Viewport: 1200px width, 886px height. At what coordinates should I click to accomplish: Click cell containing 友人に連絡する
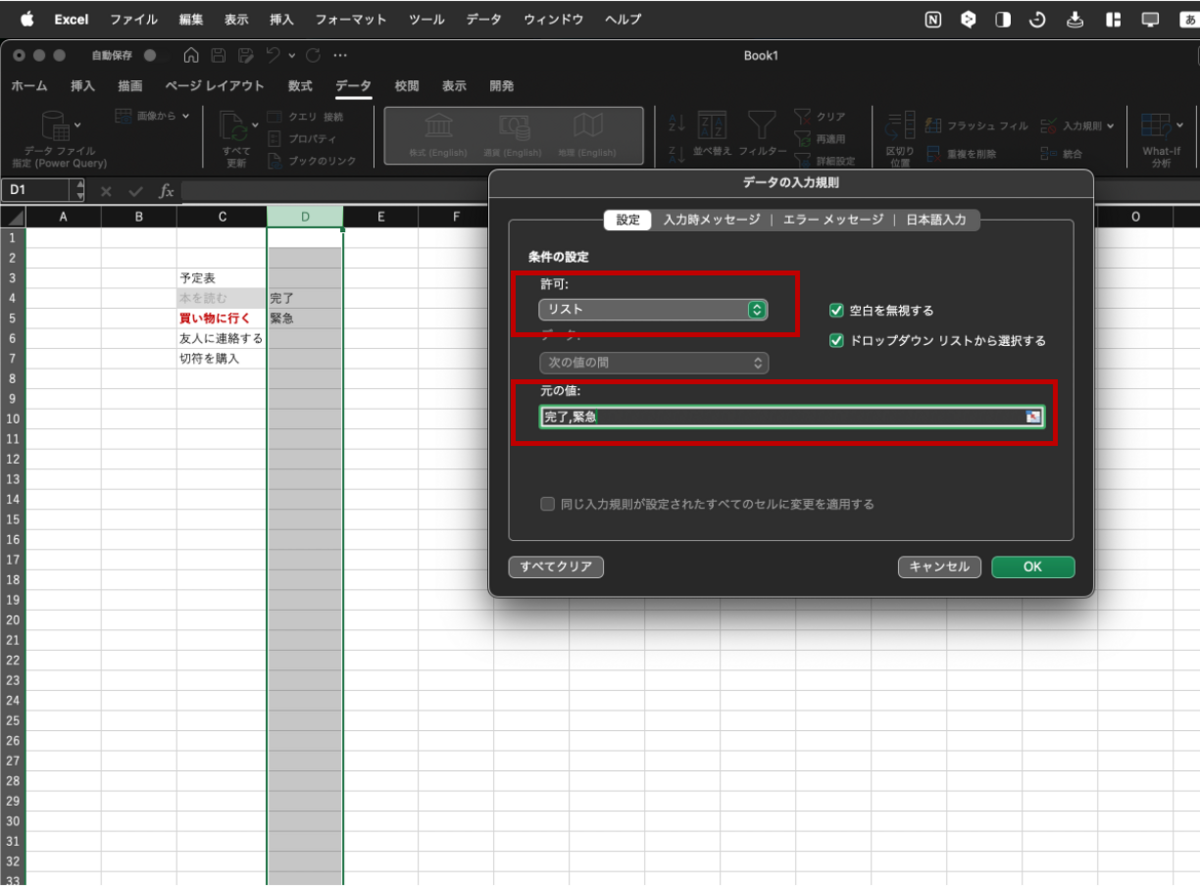click(x=222, y=338)
